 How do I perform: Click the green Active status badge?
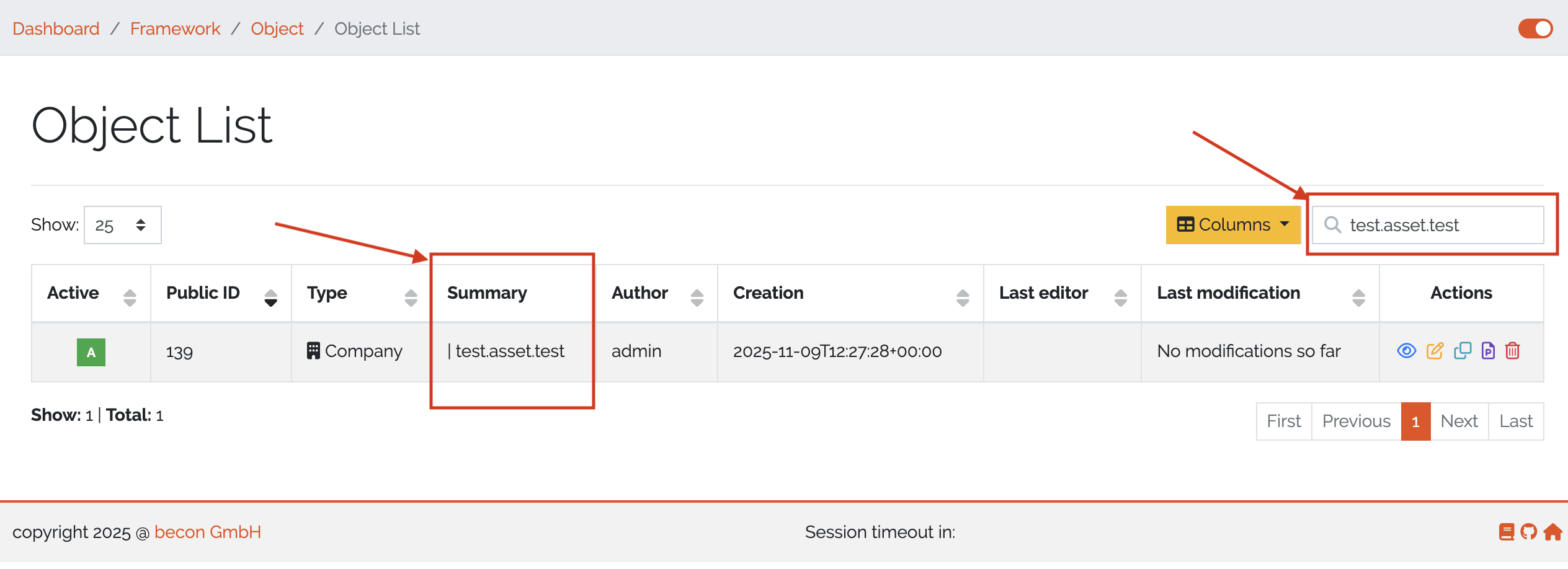click(x=91, y=352)
